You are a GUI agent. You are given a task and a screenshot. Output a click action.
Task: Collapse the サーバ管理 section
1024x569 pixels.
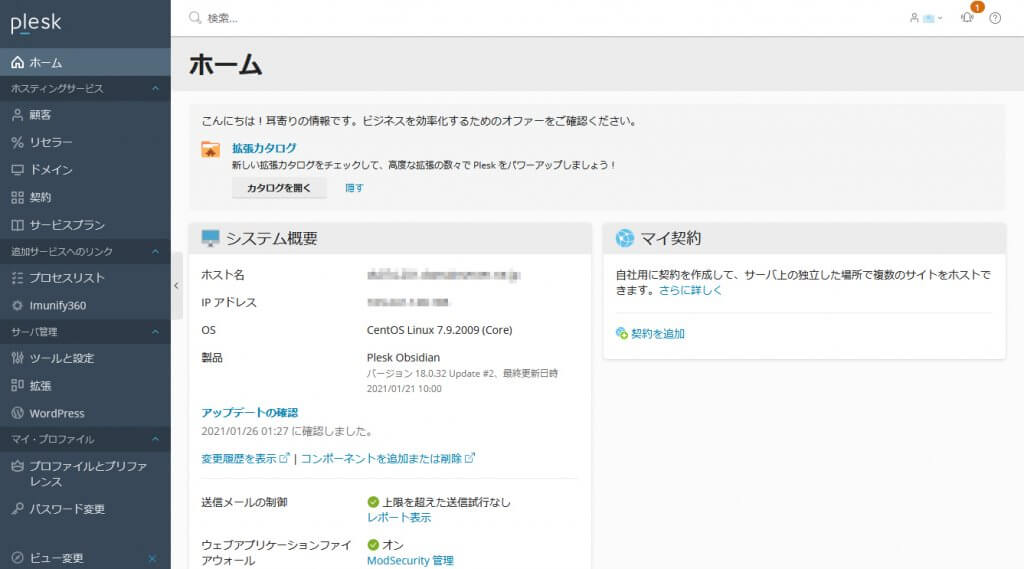tap(155, 332)
